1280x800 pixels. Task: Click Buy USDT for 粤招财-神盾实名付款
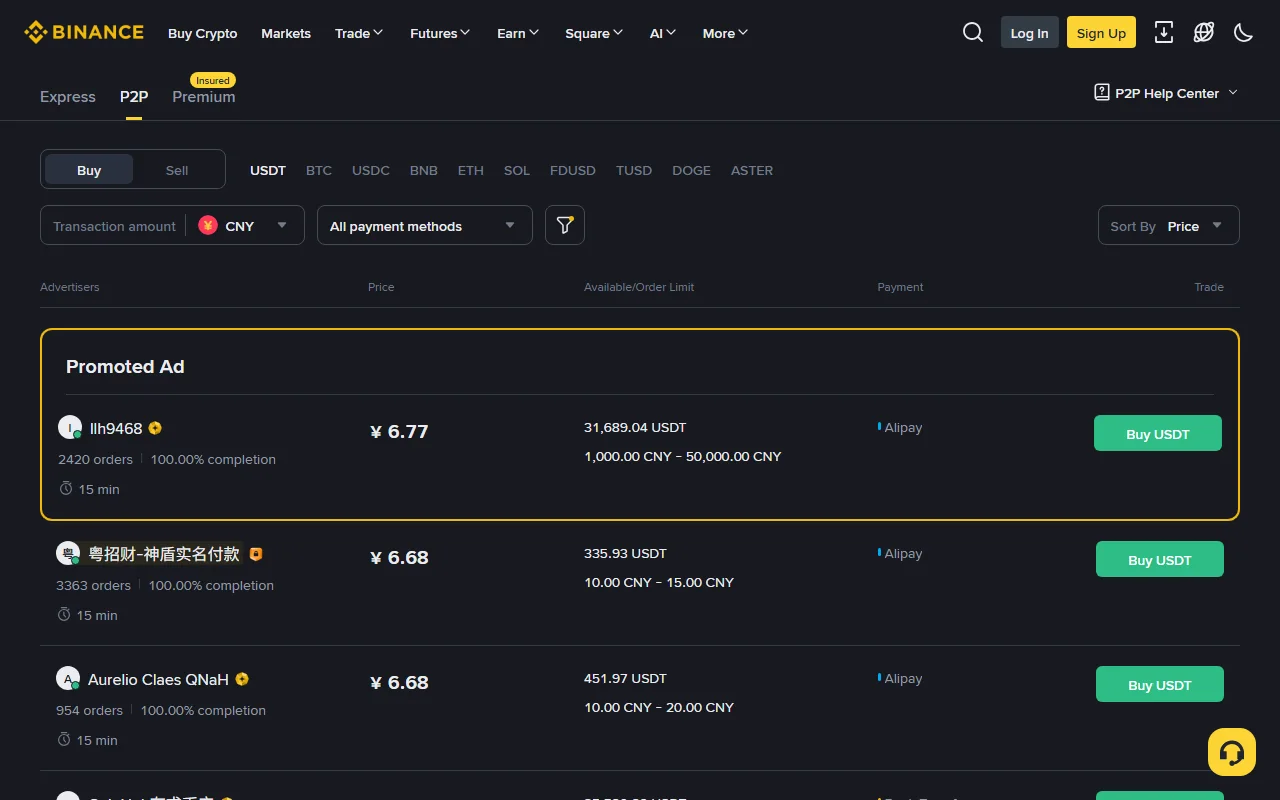1160,559
